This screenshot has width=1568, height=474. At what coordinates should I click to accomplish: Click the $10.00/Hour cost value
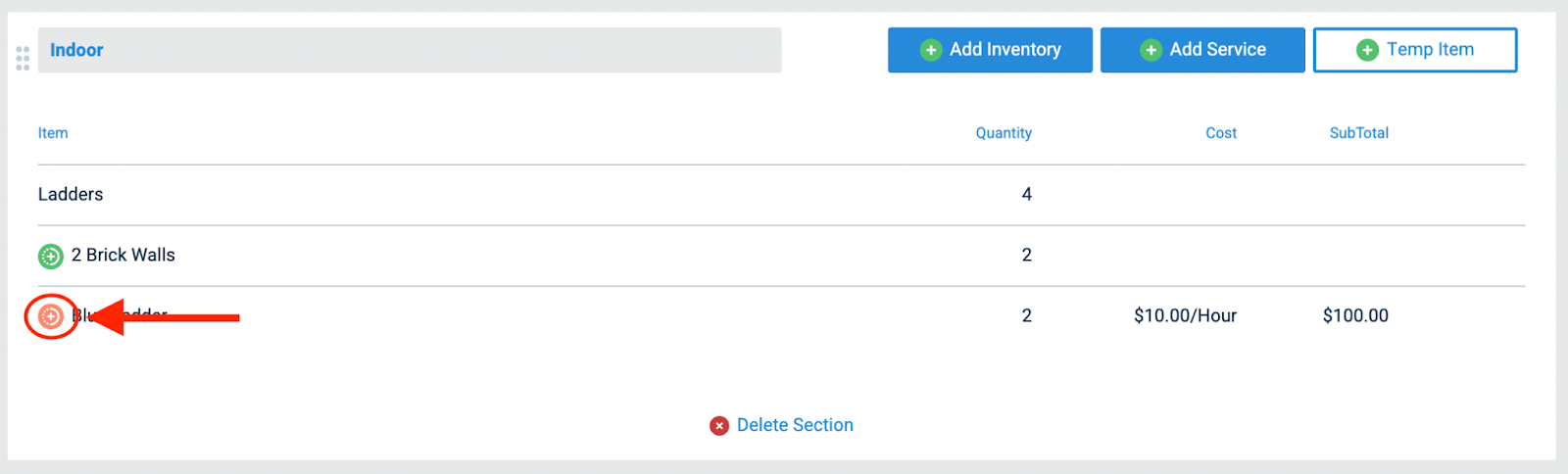pyautogui.click(x=1185, y=315)
